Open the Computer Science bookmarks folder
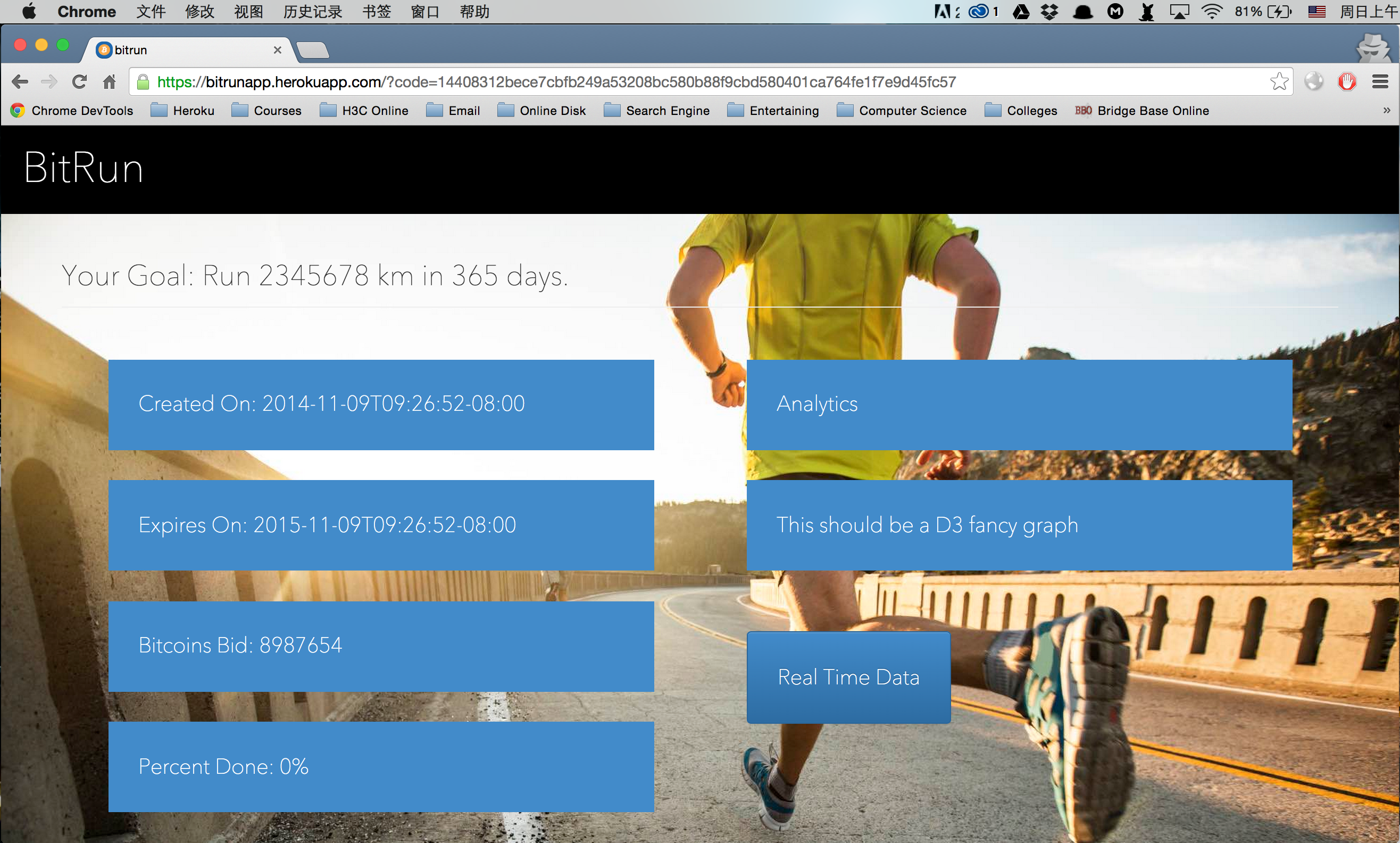Viewport: 1400px width, 843px height. click(x=901, y=111)
